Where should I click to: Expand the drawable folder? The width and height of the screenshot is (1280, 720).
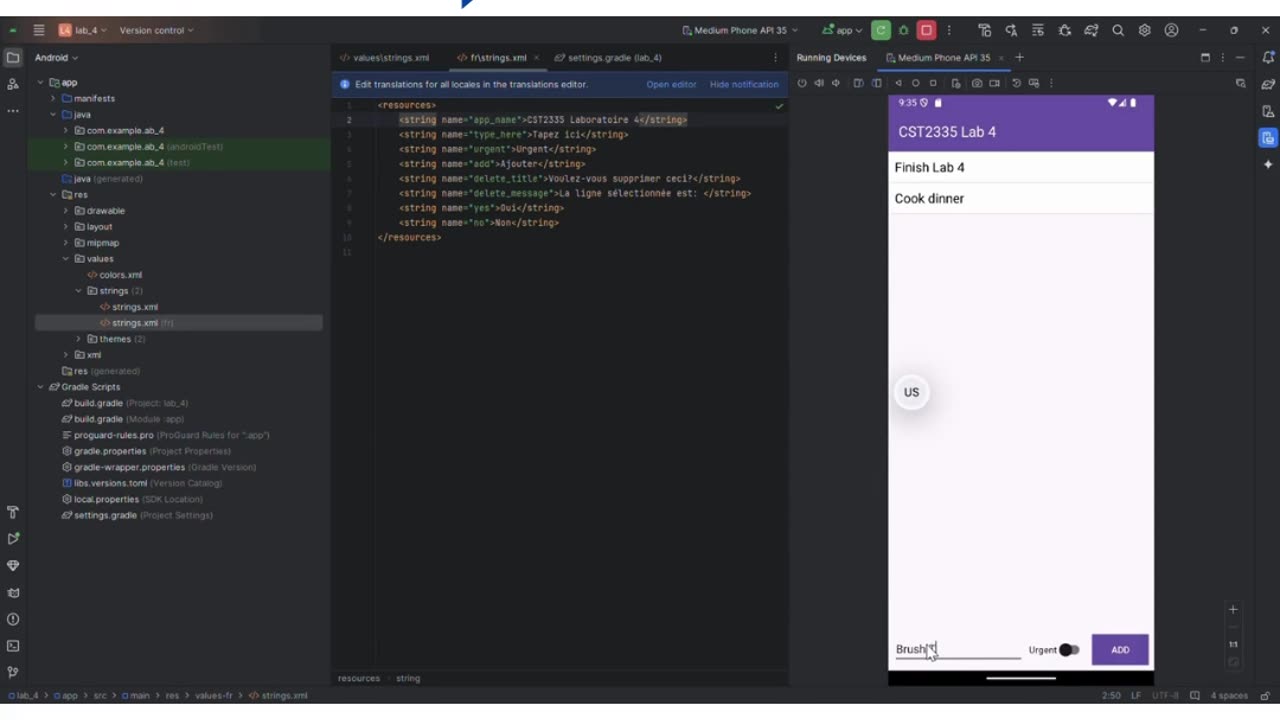(x=66, y=211)
